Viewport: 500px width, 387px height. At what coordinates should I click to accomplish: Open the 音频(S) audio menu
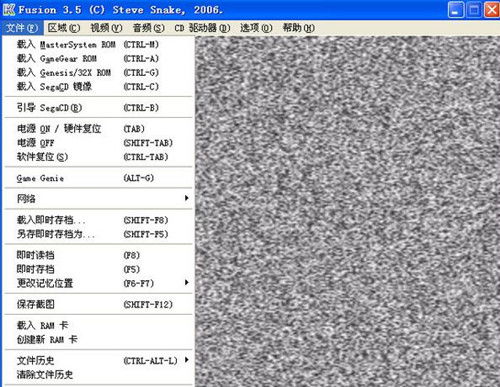point(149,28)
